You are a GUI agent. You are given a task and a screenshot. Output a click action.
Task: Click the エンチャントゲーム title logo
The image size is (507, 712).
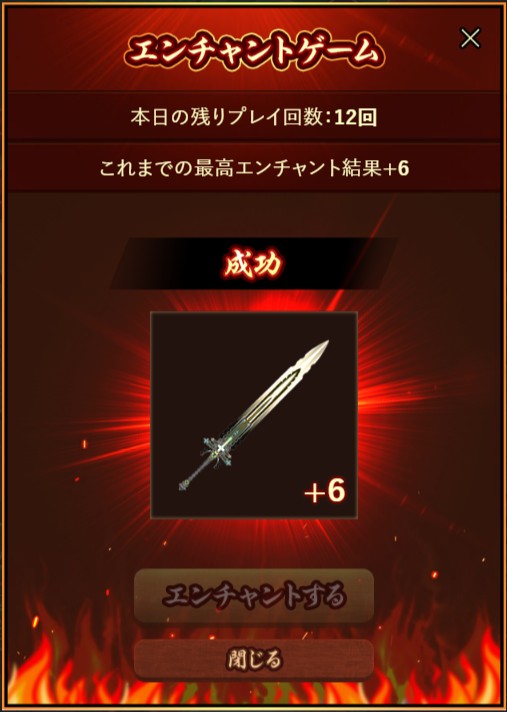[254, 51]
